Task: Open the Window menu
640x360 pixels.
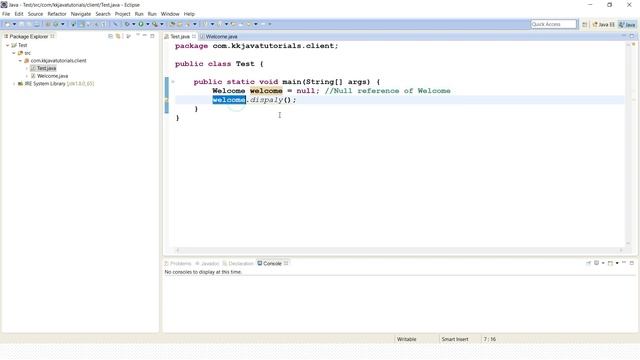Action: click(x=170, y=14)
